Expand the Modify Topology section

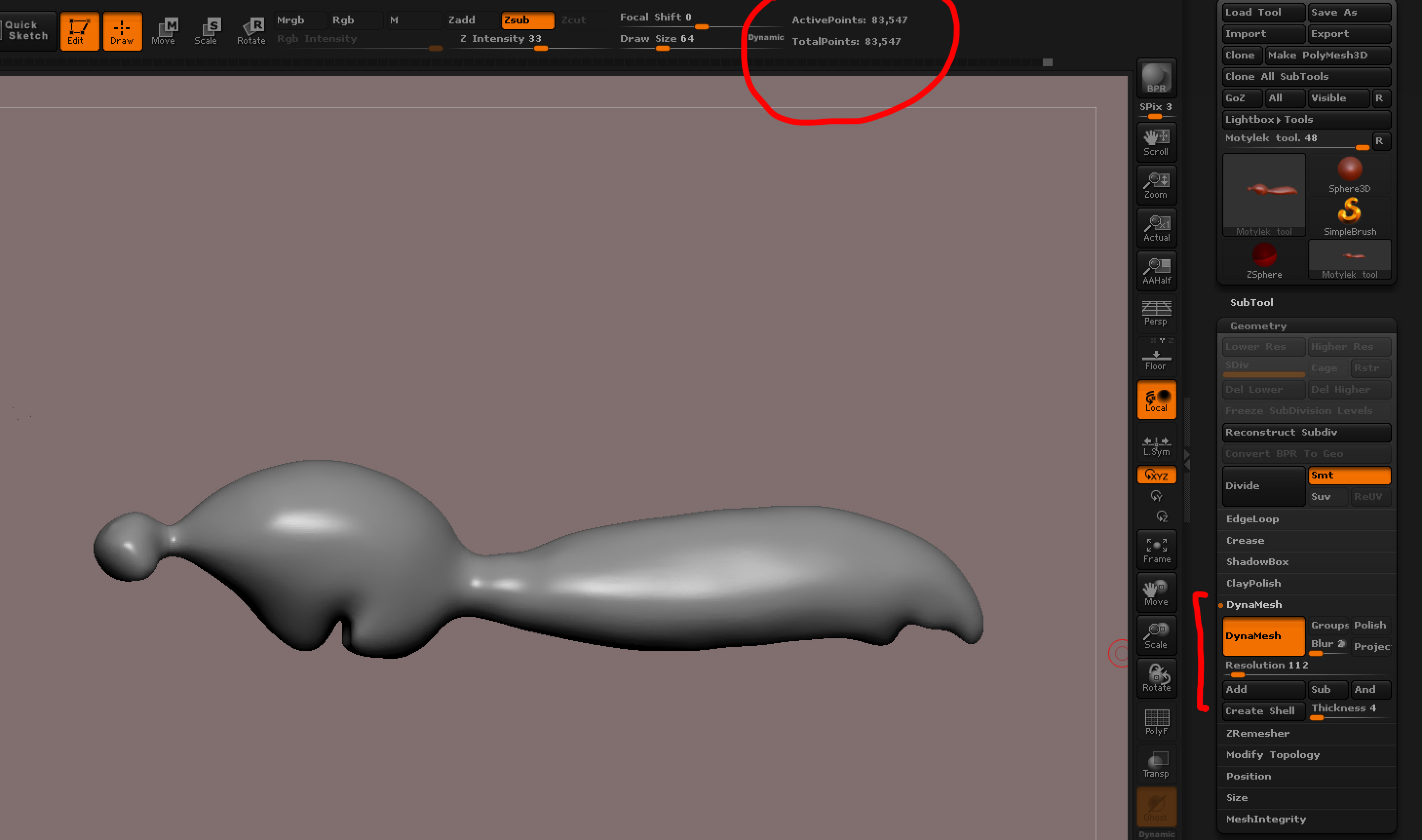point(1272,755)
